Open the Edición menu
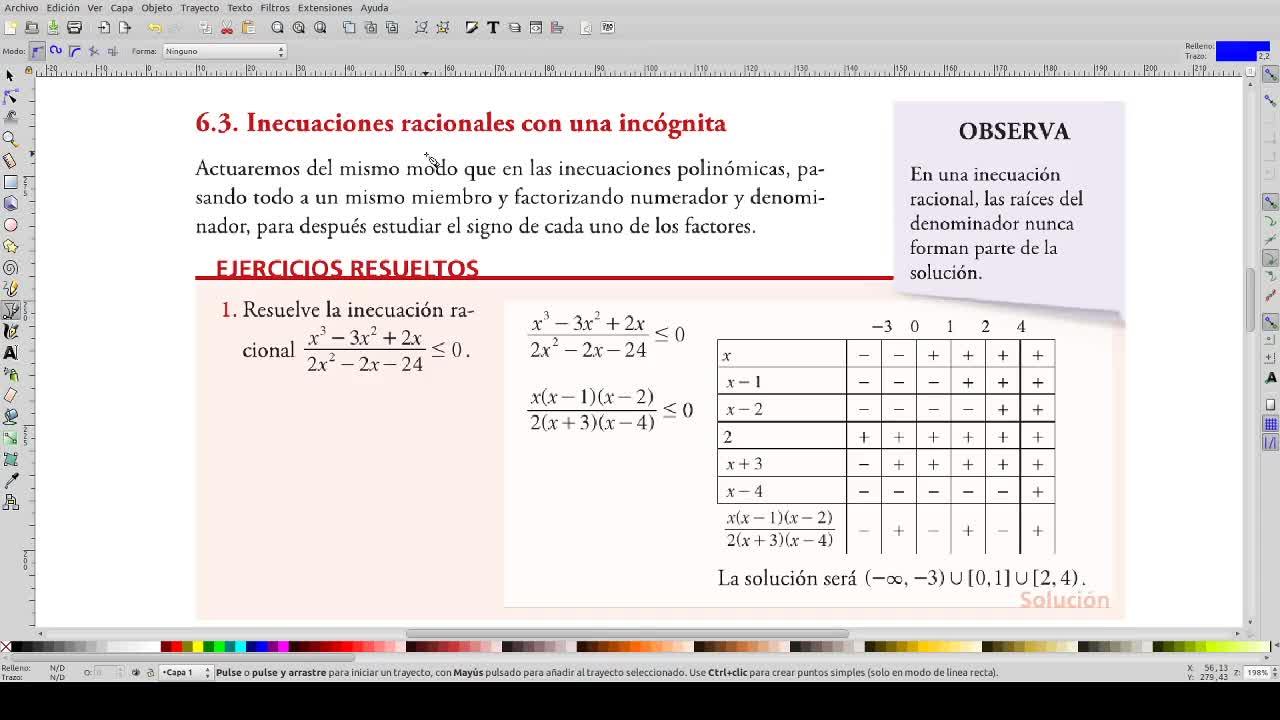 click(63, 8)
